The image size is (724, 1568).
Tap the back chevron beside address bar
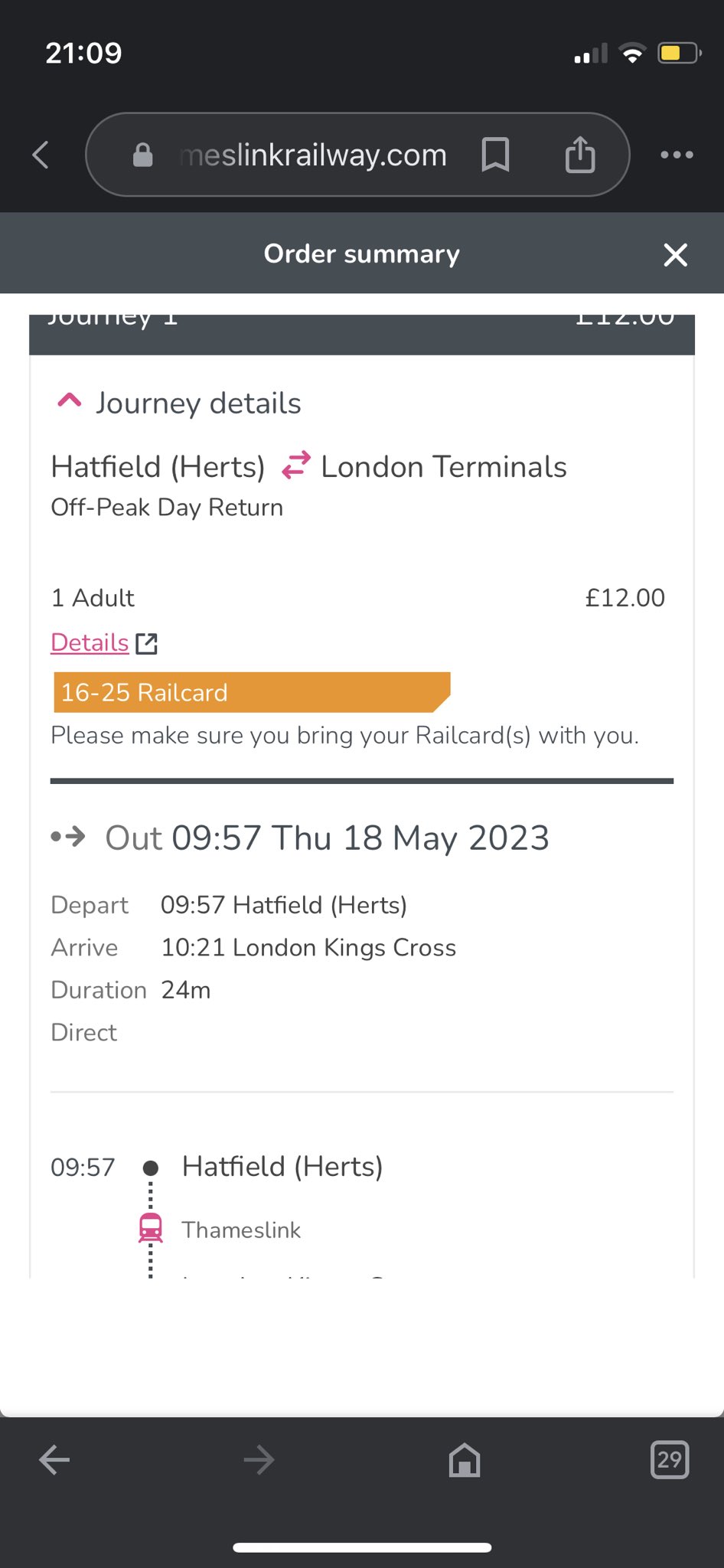[x=41, y=155]
